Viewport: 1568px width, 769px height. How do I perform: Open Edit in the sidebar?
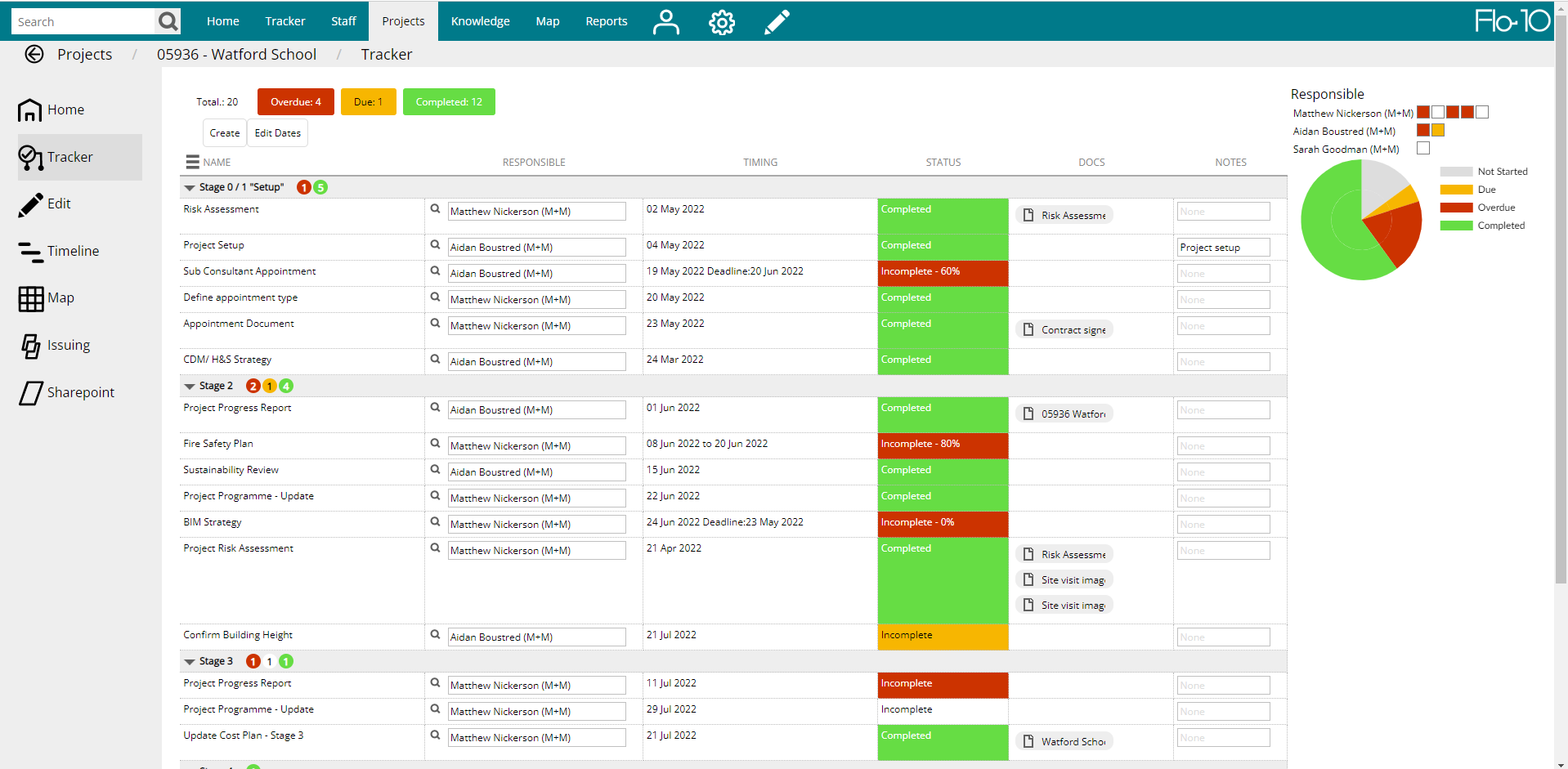pos(45,204)
